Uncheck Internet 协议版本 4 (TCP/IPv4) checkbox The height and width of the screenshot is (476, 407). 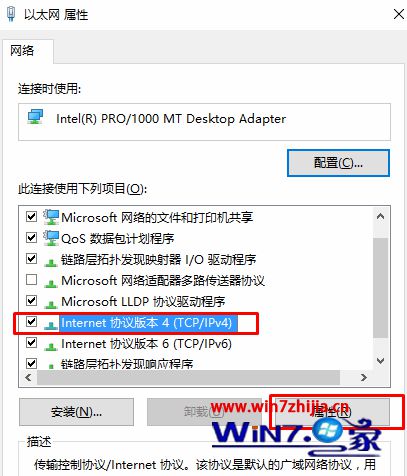point(31,321)
